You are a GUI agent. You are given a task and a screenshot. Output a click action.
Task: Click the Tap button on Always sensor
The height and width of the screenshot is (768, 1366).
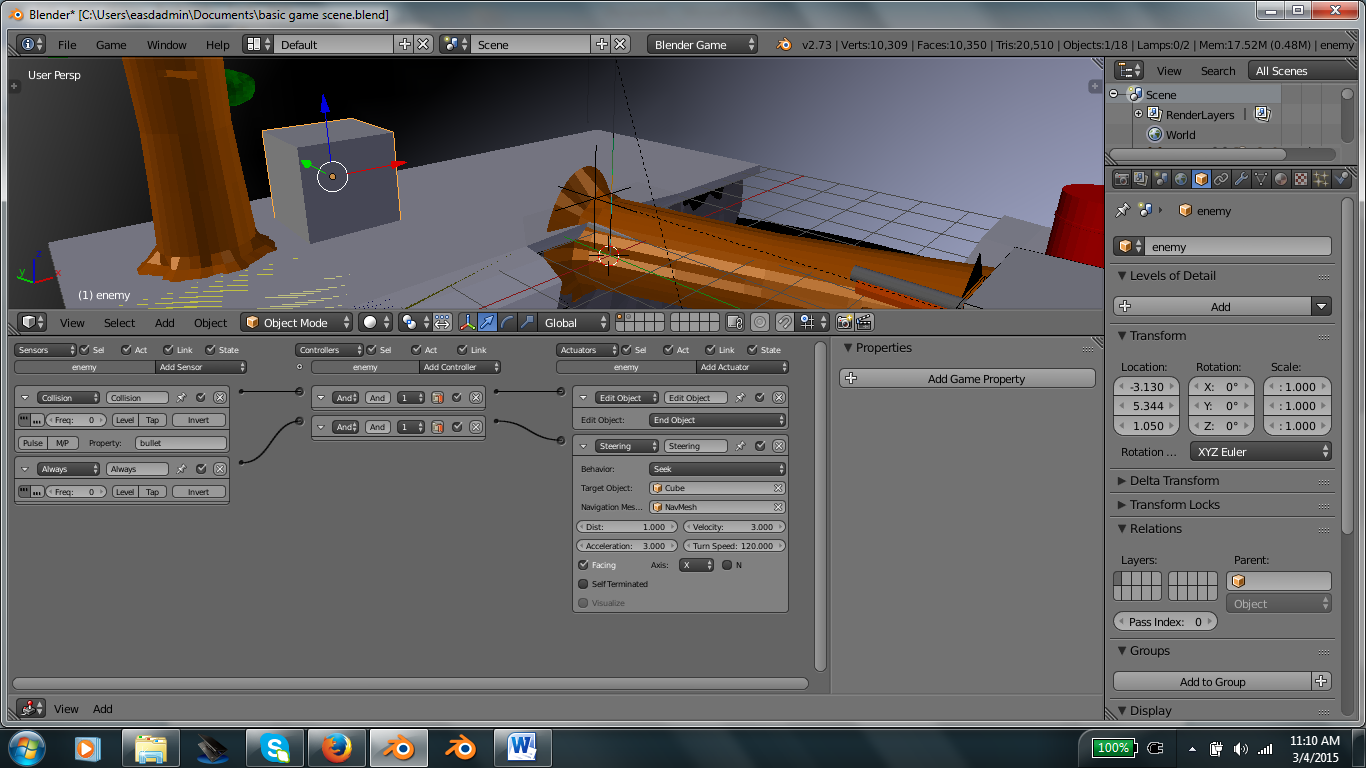tap(152, 492)
